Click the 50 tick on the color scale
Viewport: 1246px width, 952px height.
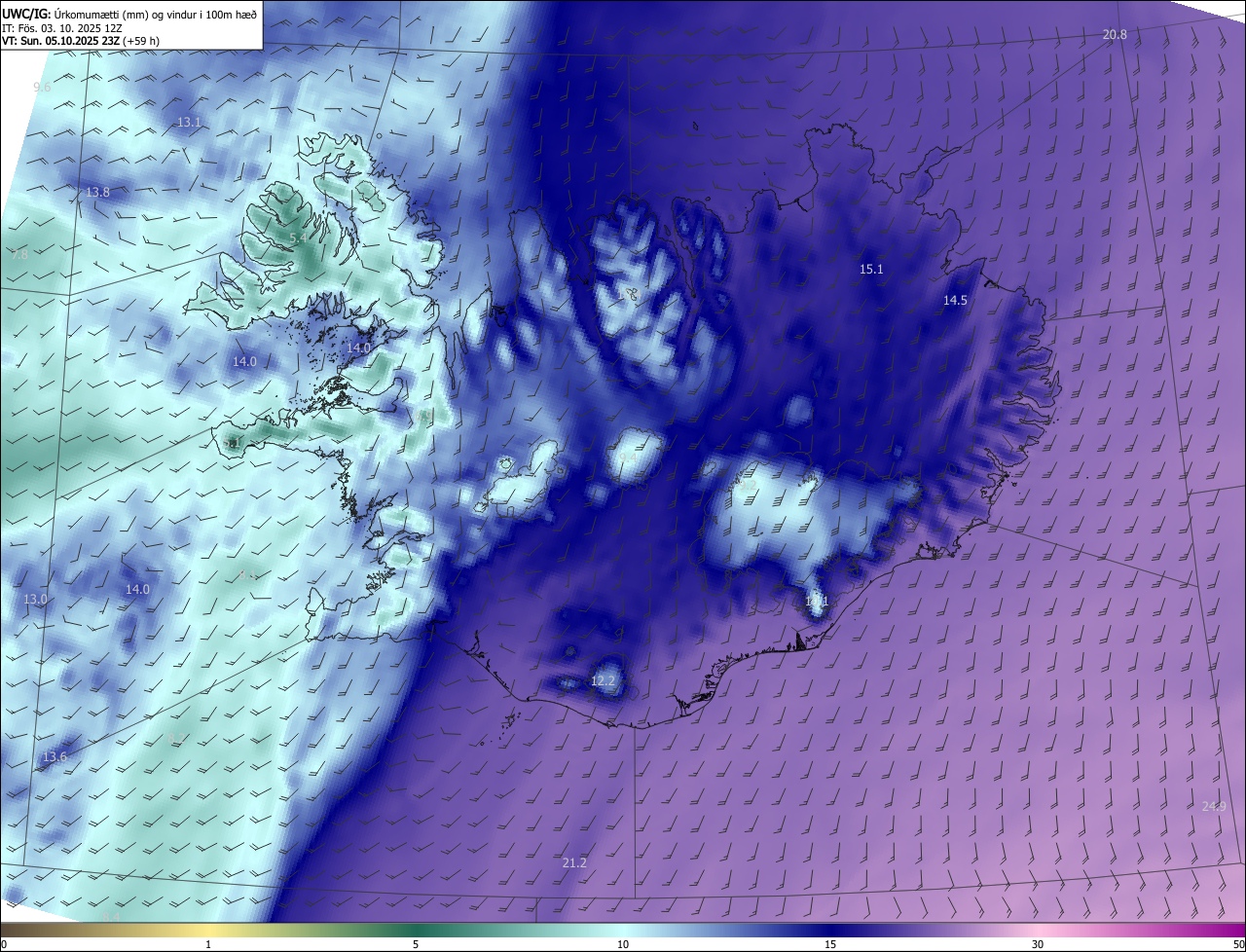point(1238,944)
